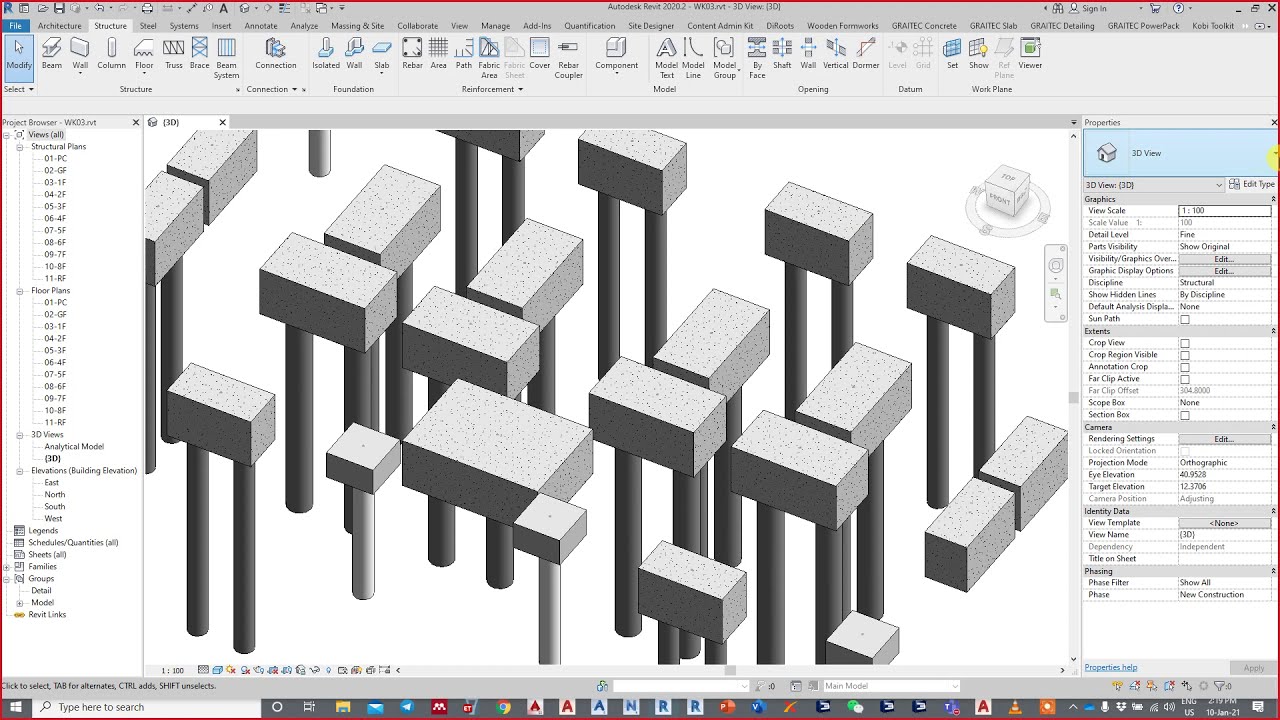Select the Component tool
Viewport: 1280px width, 720px height.
coord(616,54)
